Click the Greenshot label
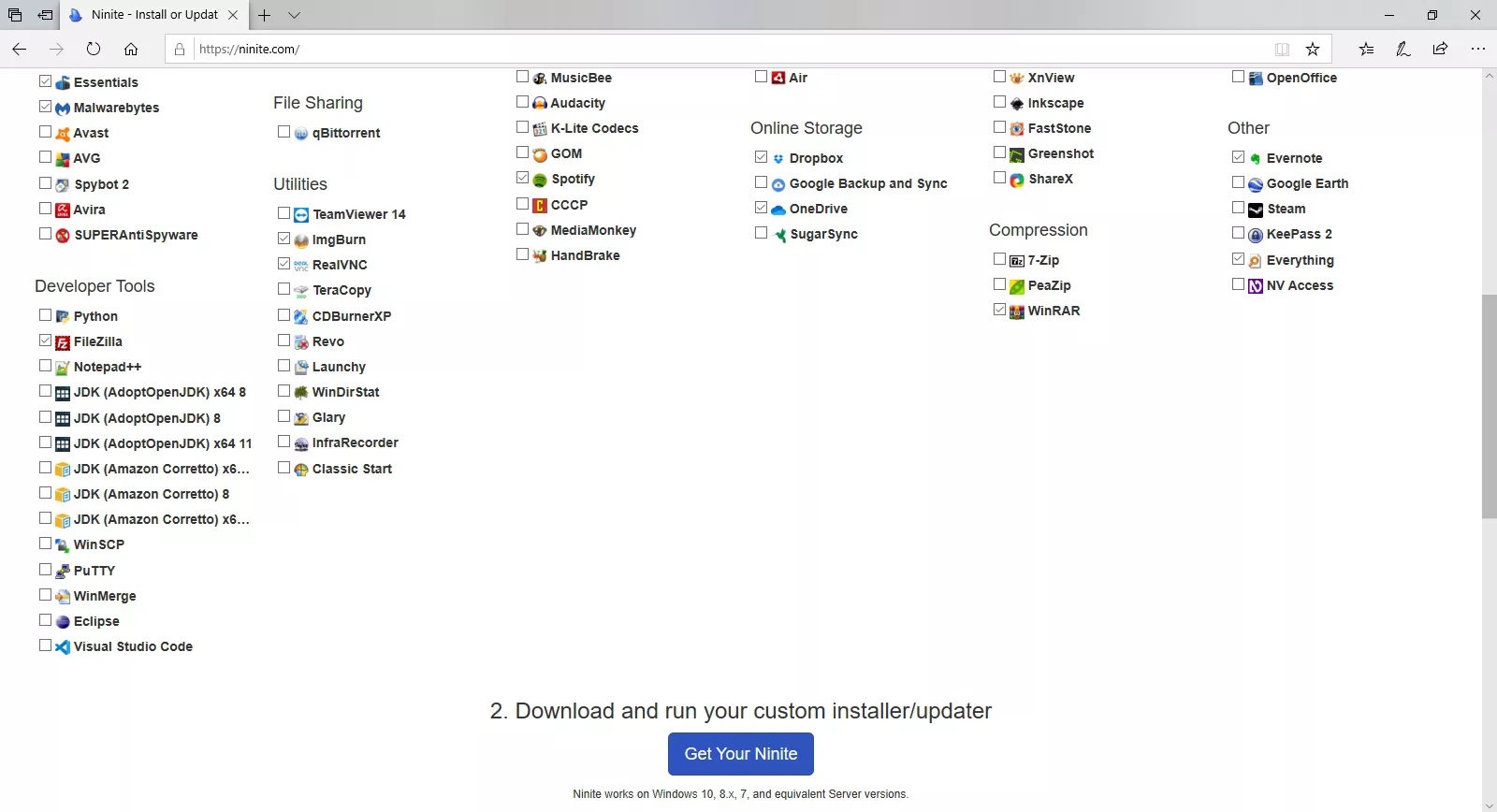The height and width of the screenshot is (812, 1497). pyautogui.click(x=1061, y=153)
